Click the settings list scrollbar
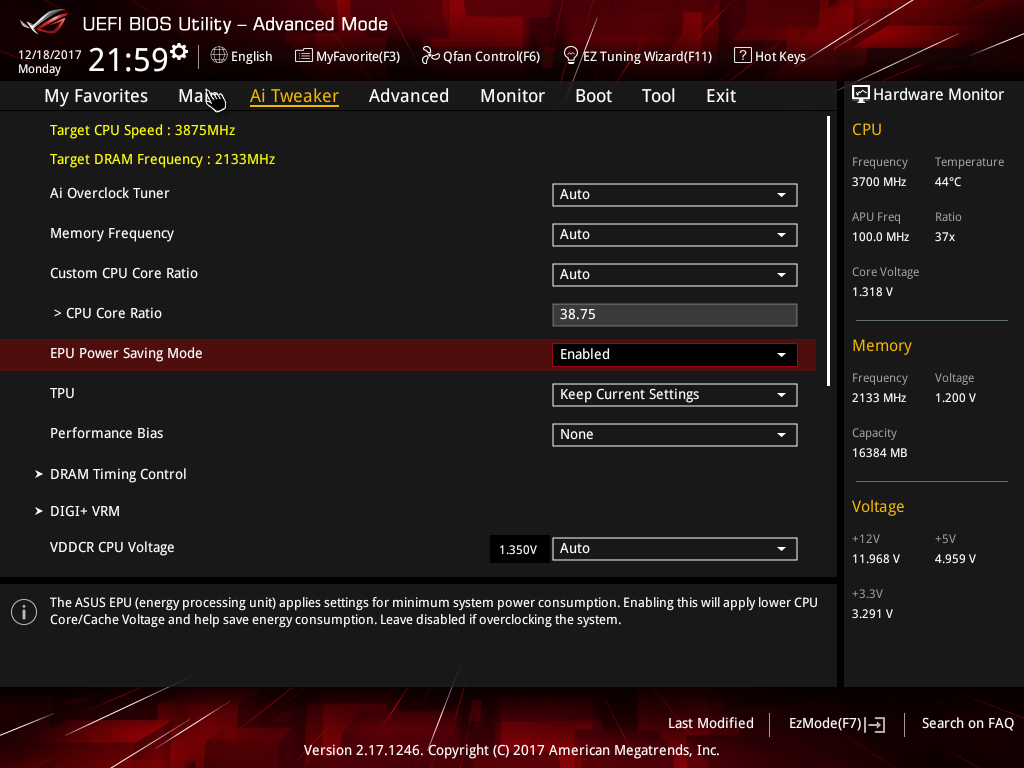1024x768 pixels. pos(829,251)
